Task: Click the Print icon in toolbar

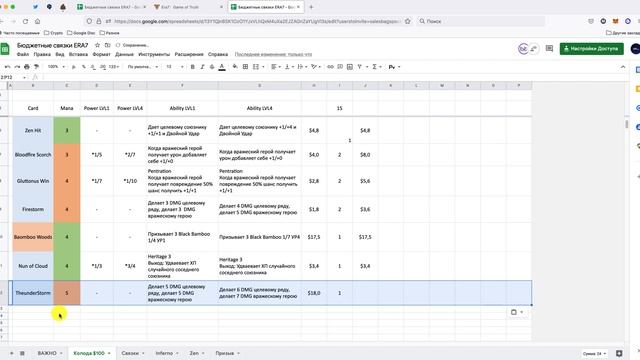Action: 27,67
